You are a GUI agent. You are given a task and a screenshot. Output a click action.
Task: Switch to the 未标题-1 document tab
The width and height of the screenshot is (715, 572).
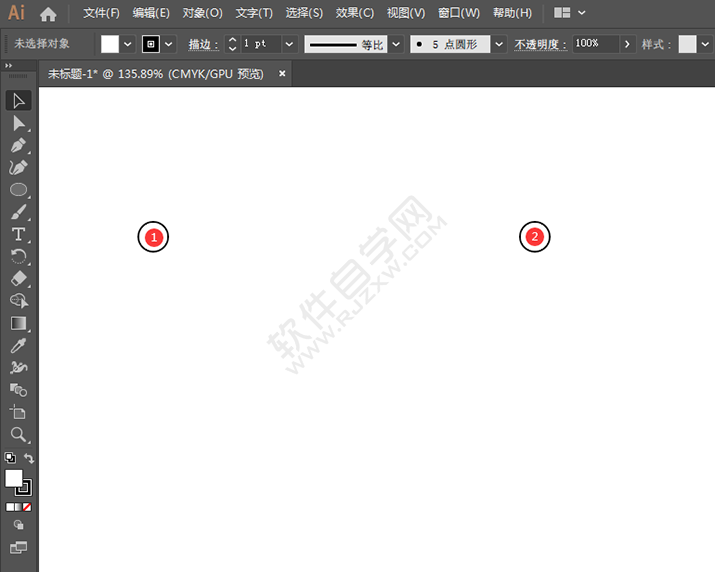click(155, 74)
